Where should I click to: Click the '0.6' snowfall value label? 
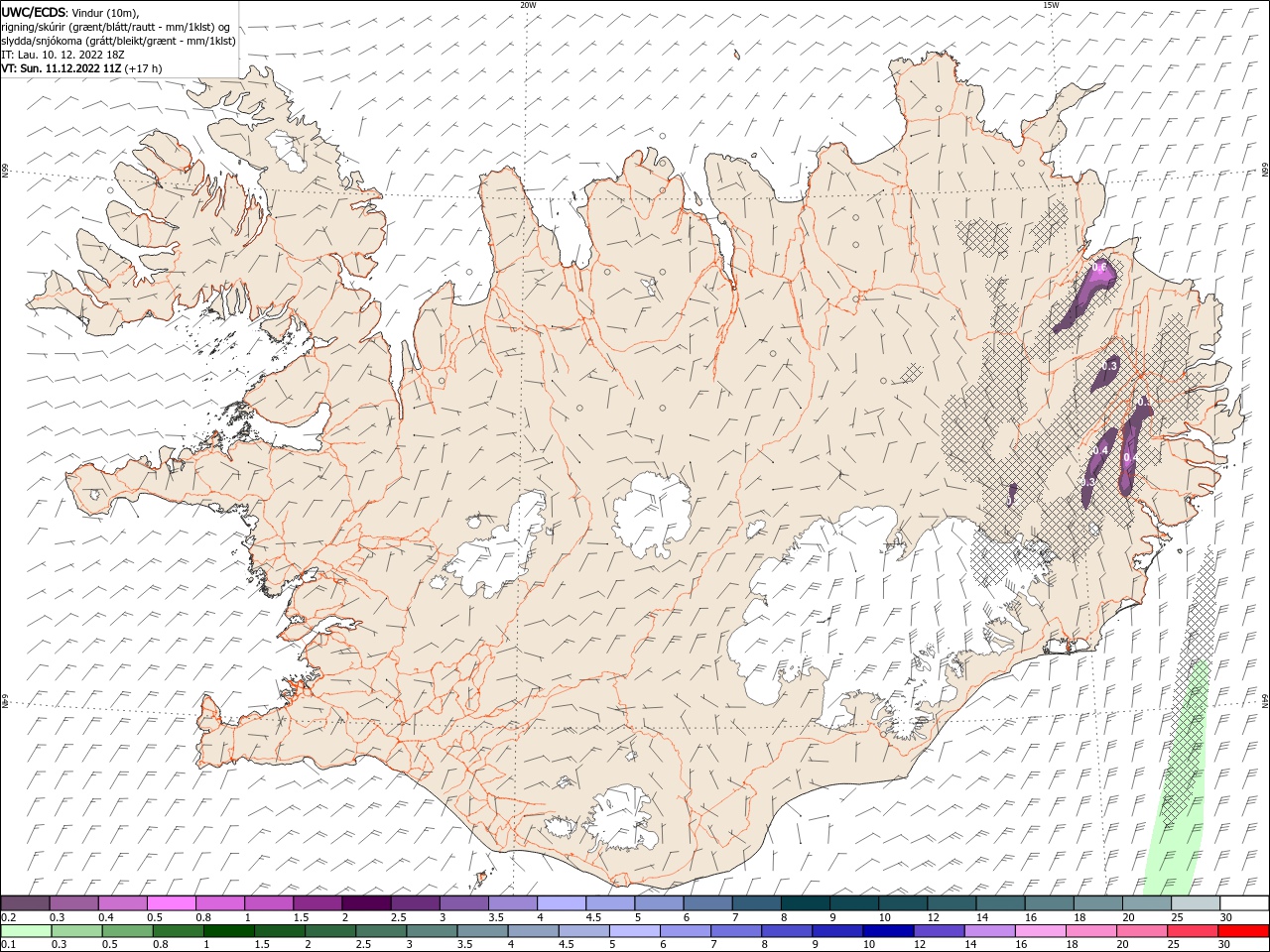click(x=1099, y=267)
